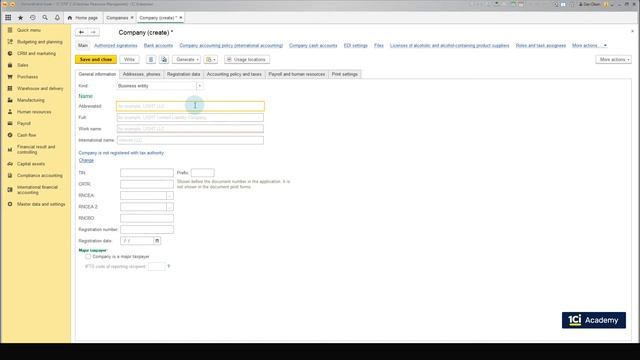
Task: Open Payroll and human resources tab
Action: pyautogui.click(x=296, y=74)
